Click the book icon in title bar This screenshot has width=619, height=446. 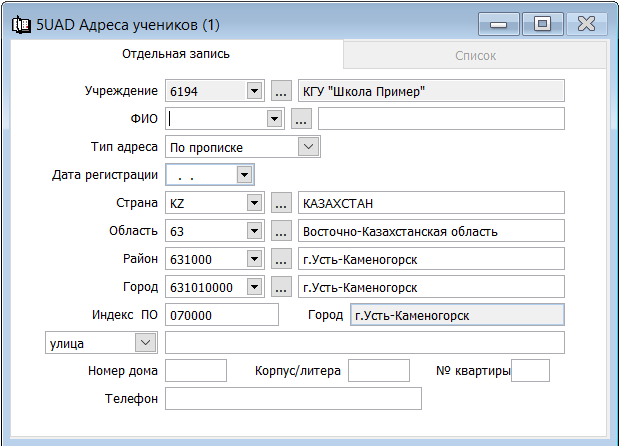tap(21, 25)
